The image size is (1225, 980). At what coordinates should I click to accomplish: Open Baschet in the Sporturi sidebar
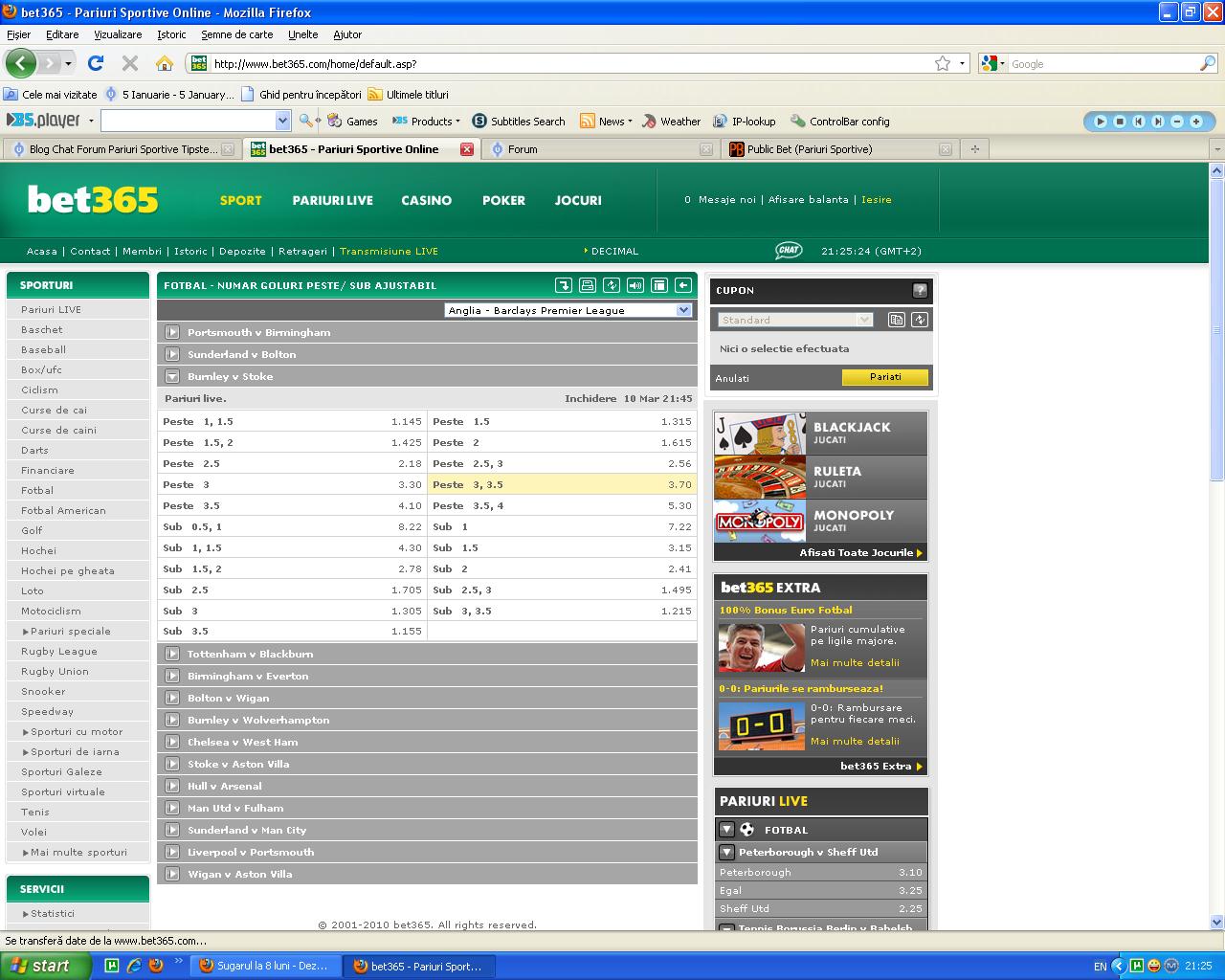42,329
